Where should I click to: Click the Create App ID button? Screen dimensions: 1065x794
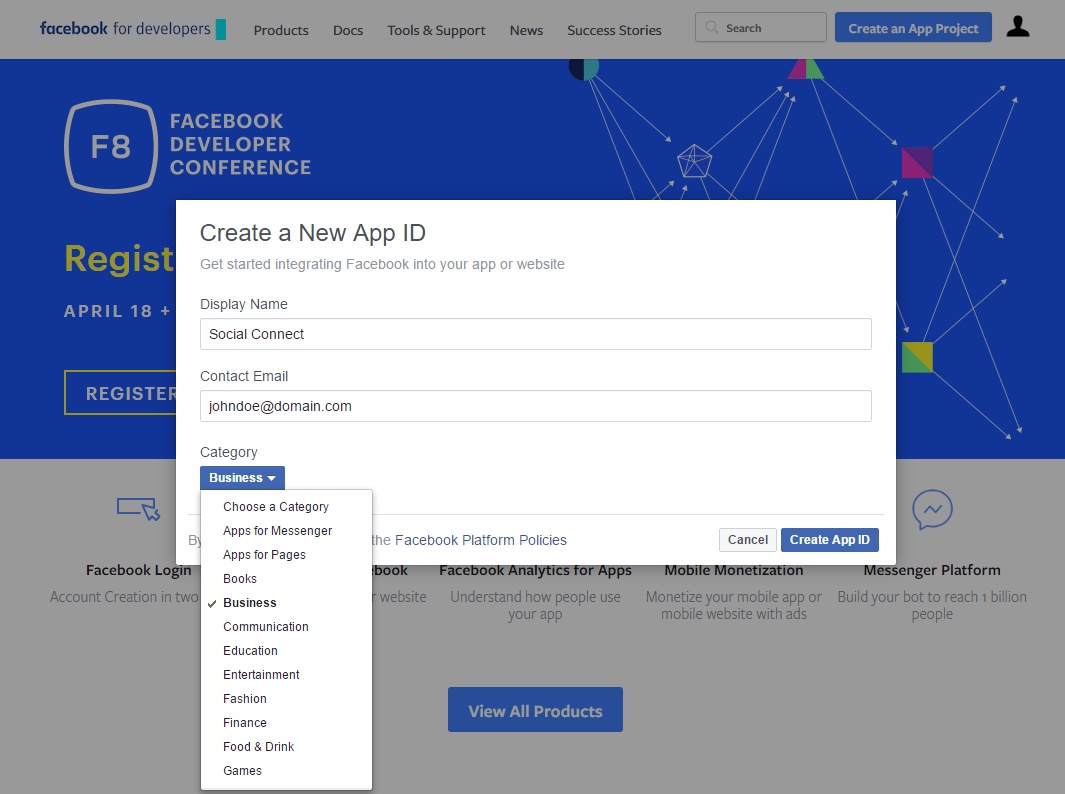829,540
